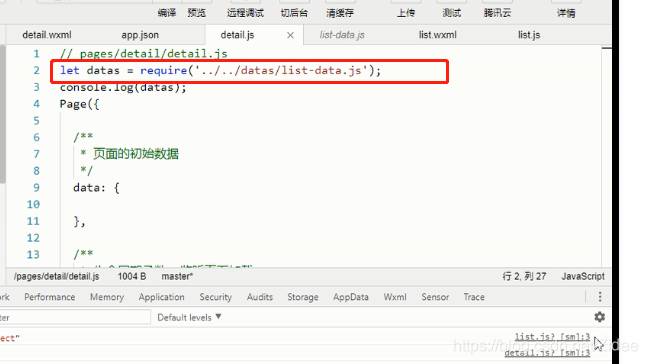648x364 pixels.
Task: Open the 腾讯云 toolbar item
Action: (498, 13)
